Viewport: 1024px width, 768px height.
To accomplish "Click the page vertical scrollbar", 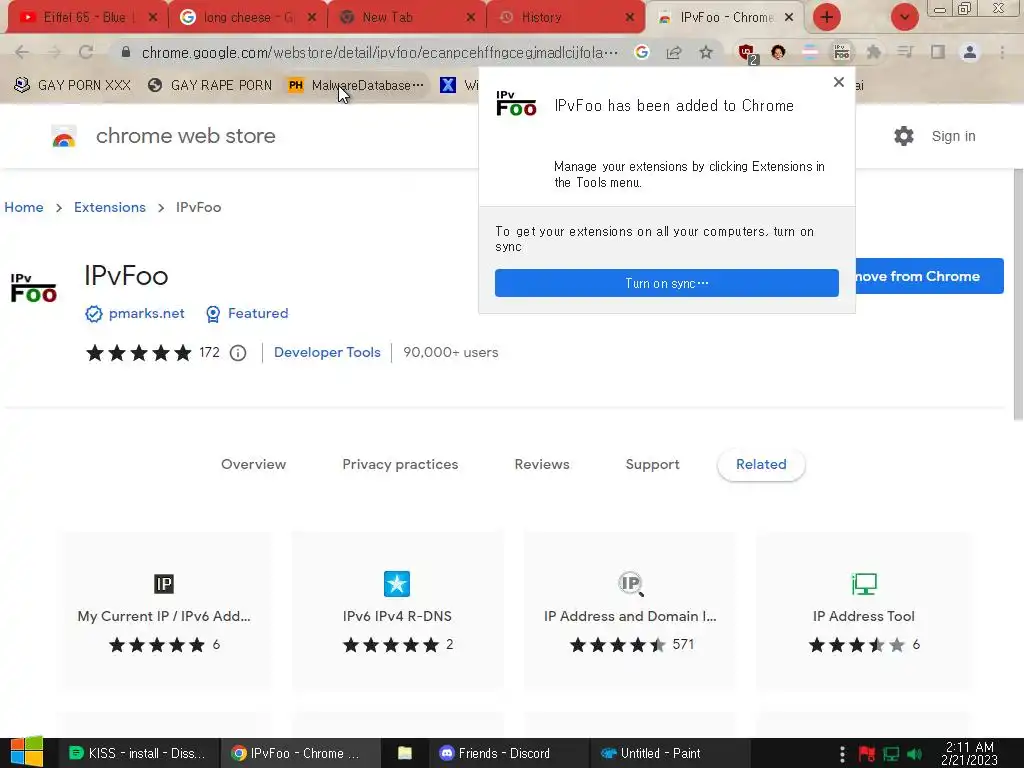I will pos(1017,294).
